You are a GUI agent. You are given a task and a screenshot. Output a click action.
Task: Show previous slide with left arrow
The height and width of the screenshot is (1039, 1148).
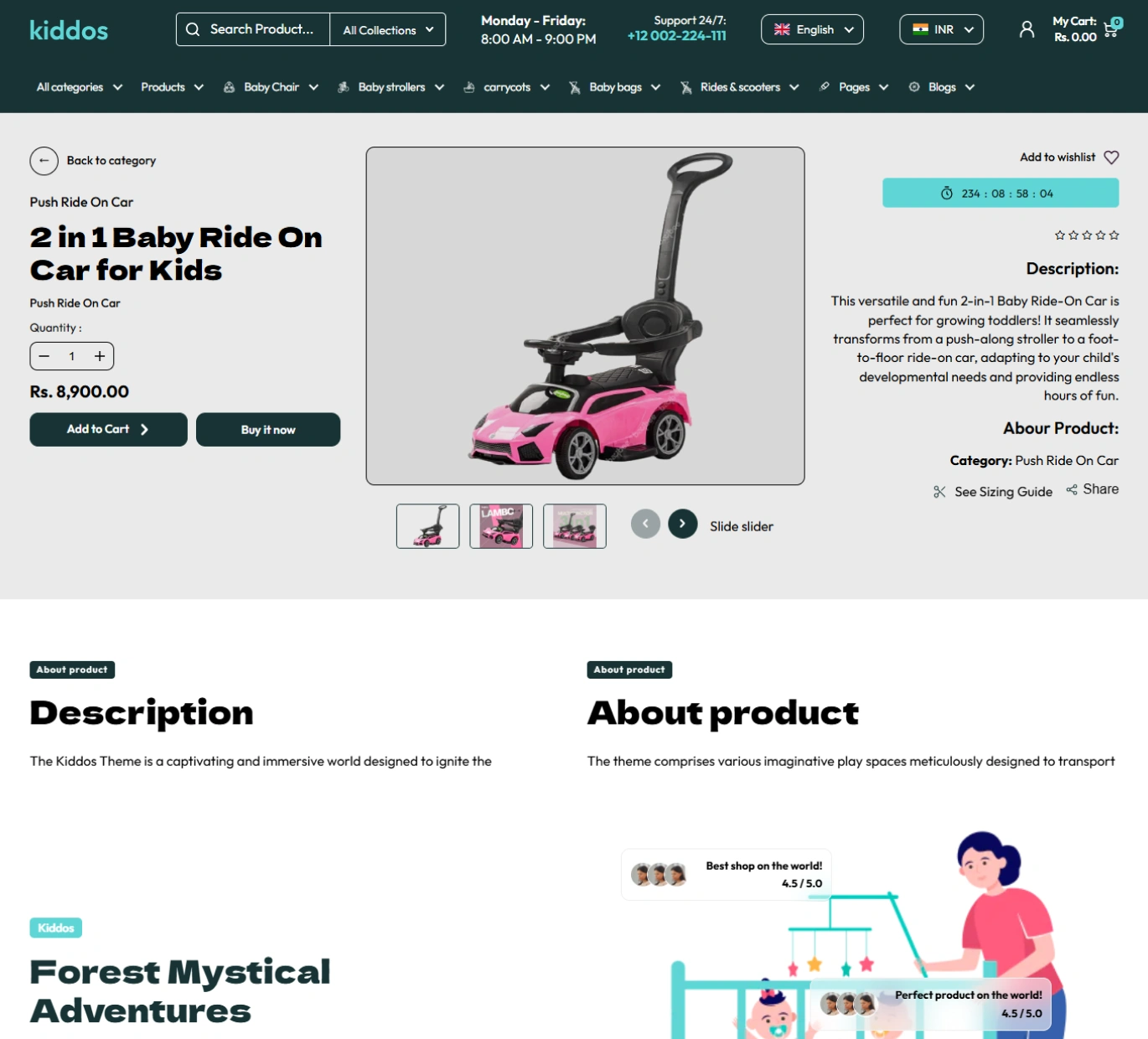coord(645,524)
